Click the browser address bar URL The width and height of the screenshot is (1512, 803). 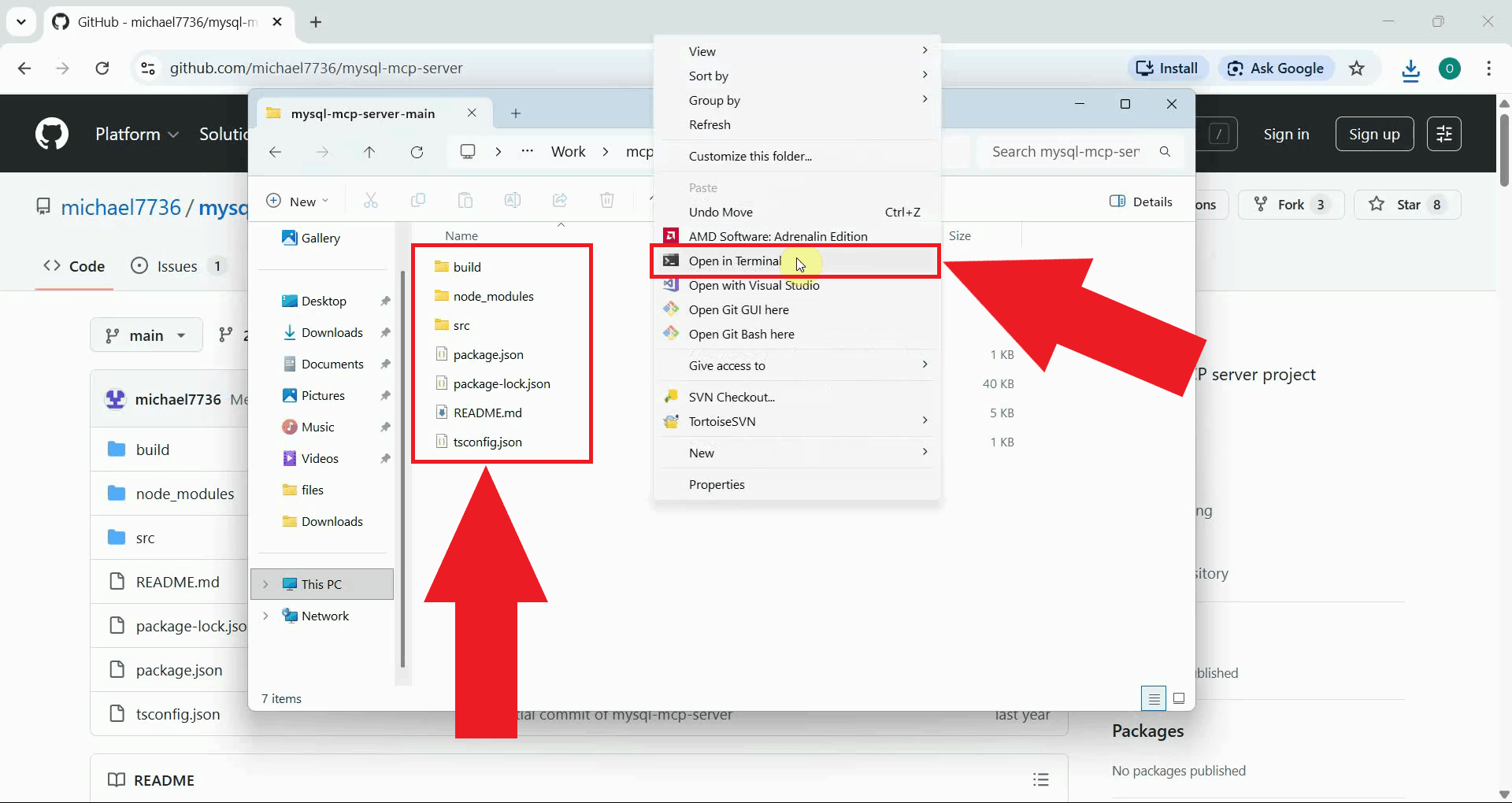[317, 68]
